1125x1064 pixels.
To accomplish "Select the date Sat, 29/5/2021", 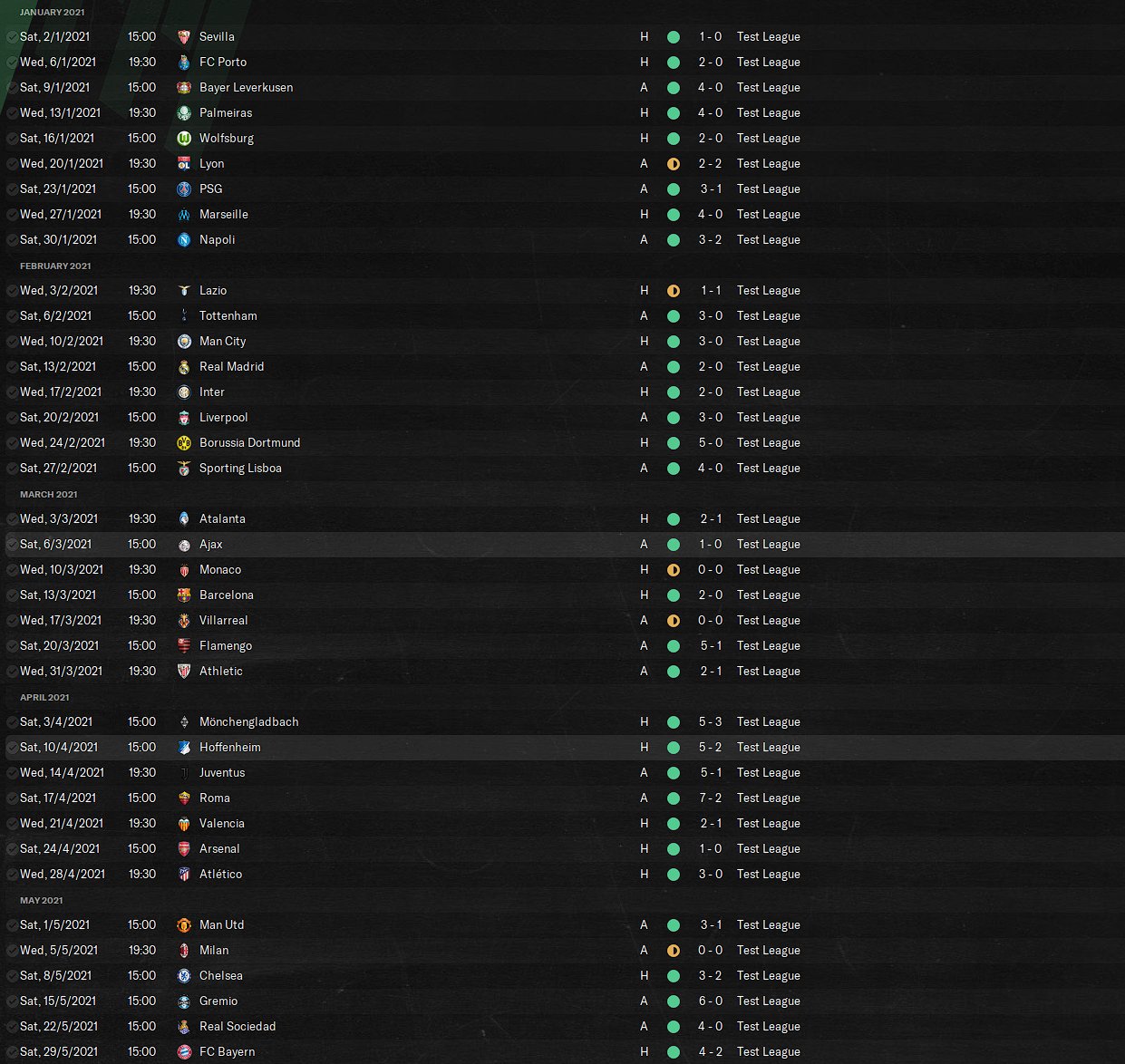I will tap(58, 1052).
